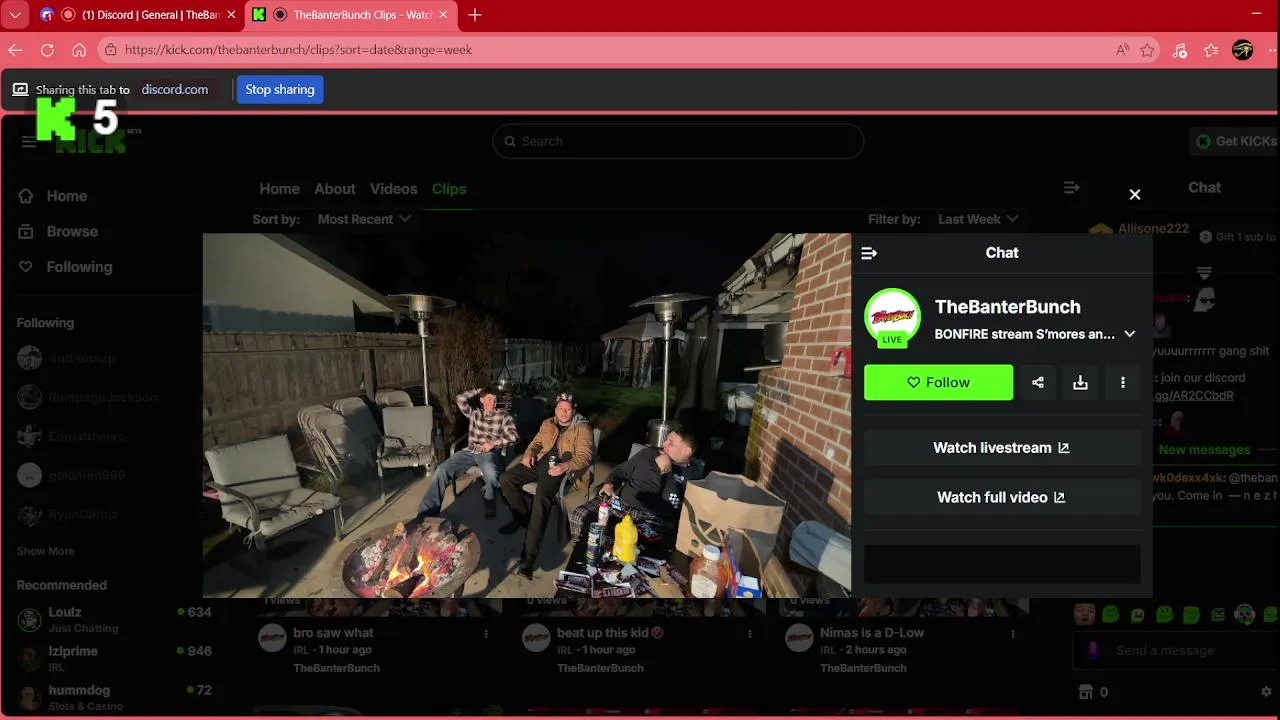Open chat settings gear icon
The image size is (1280, 720).
click(x=1266, y=692)
